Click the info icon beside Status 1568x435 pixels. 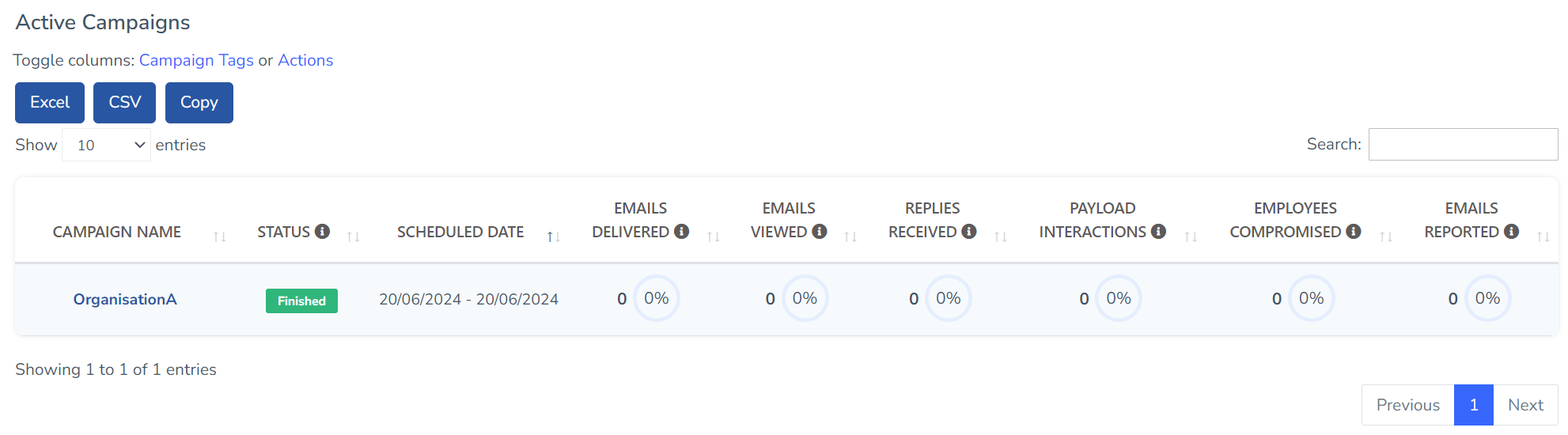point(322,231)
